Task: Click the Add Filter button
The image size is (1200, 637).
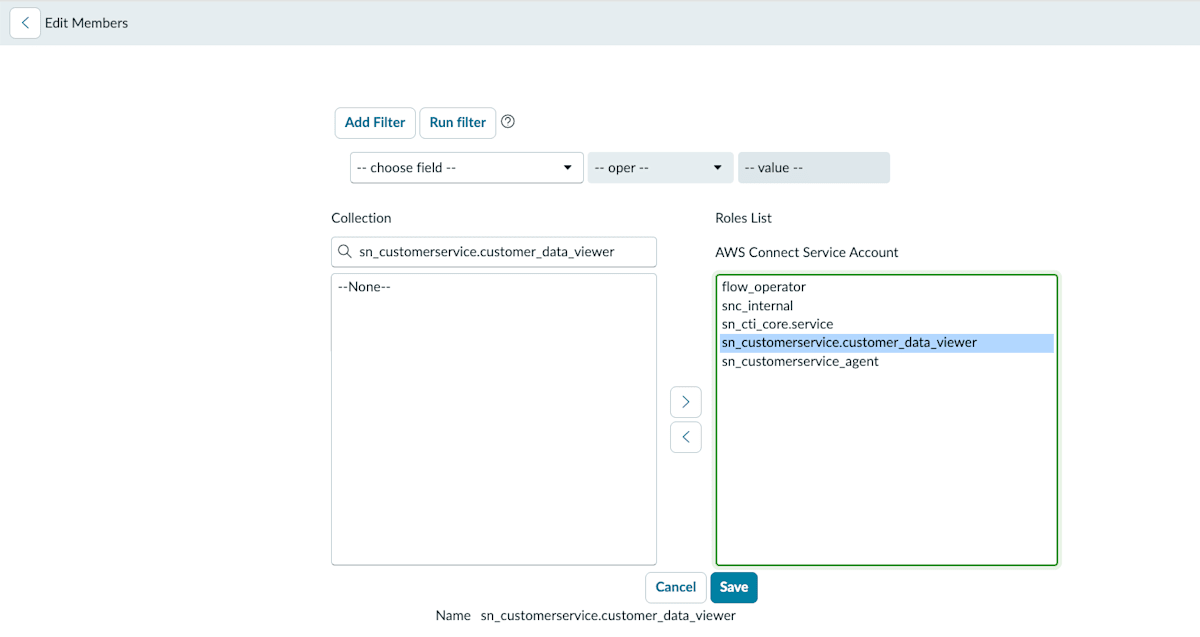Action: pyautogui.click(x=375, y=122)
